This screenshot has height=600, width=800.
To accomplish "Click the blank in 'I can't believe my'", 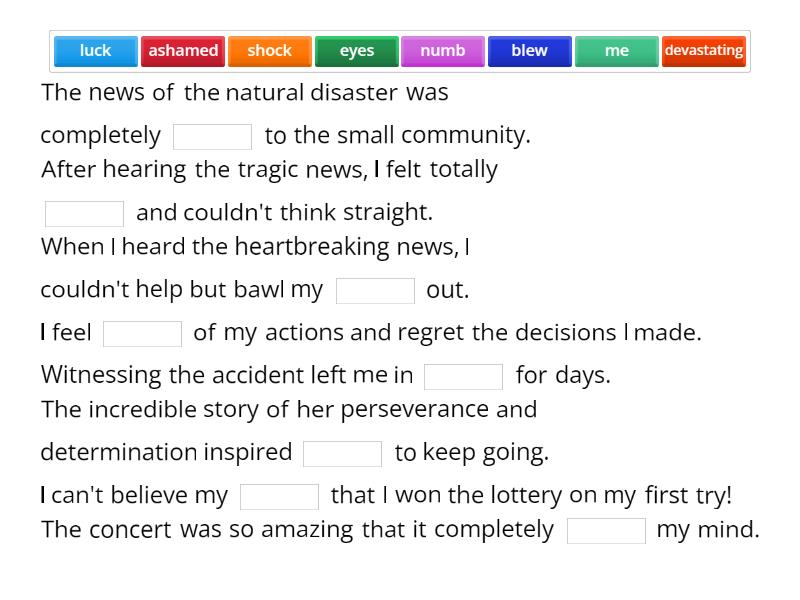I will pyautogui.click(x=280, y=494).
